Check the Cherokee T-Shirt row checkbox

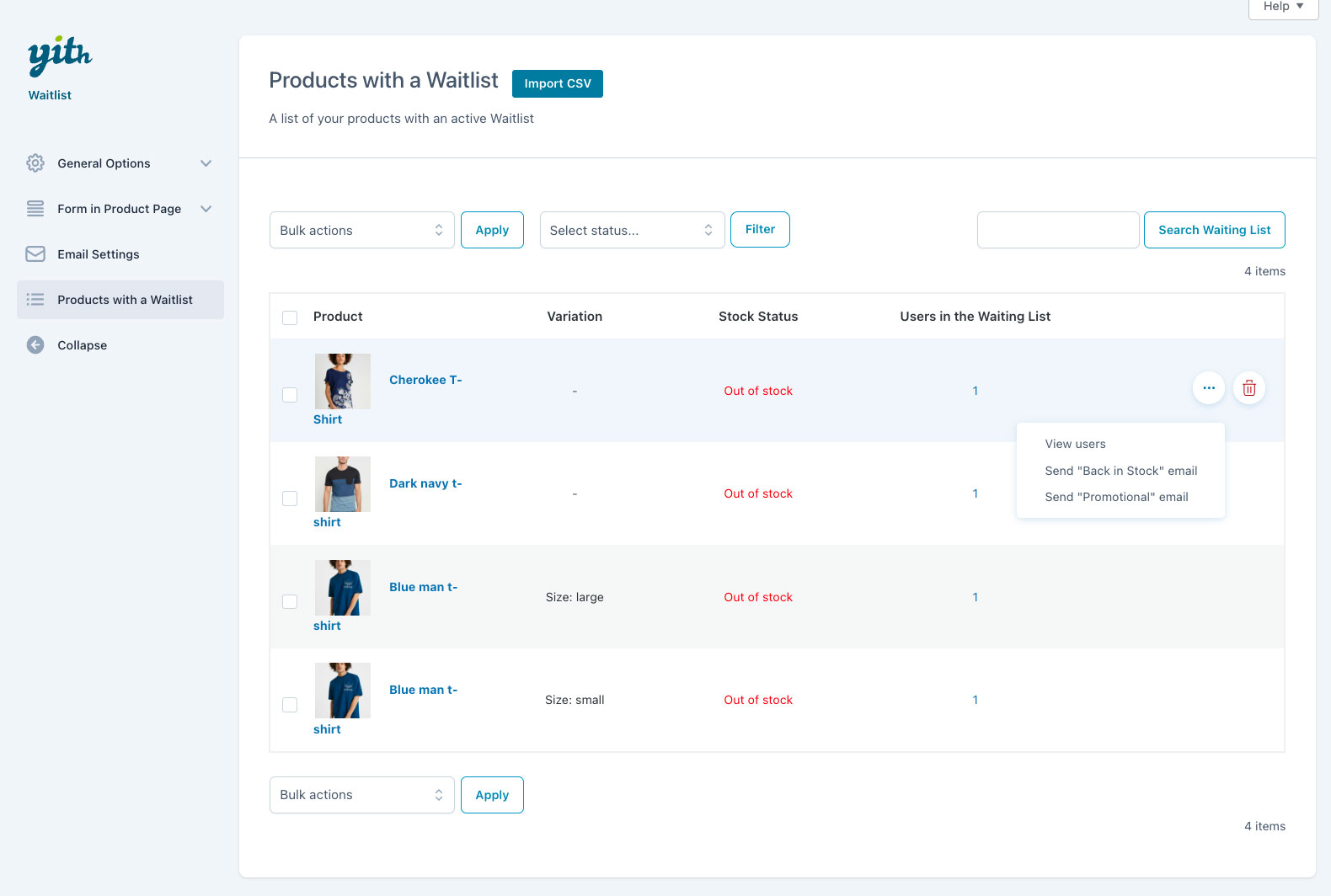290,395
